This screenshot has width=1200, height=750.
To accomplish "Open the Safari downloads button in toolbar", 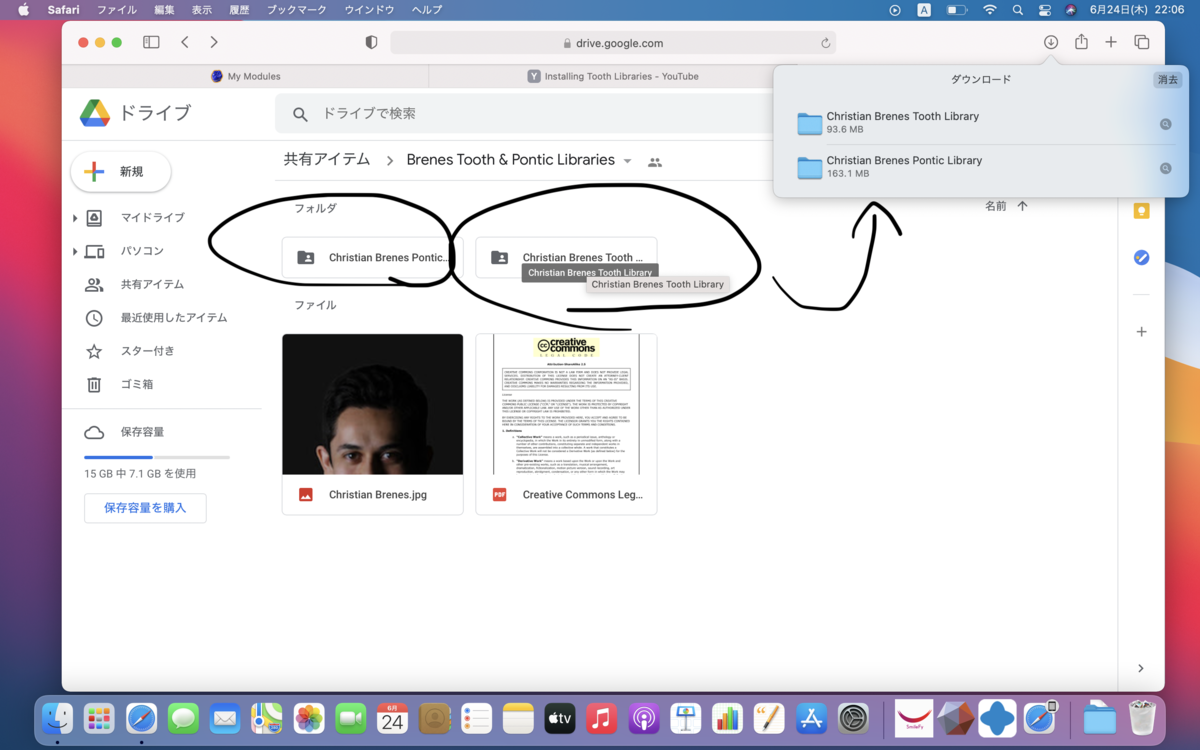I will [x=1051, y=42].
